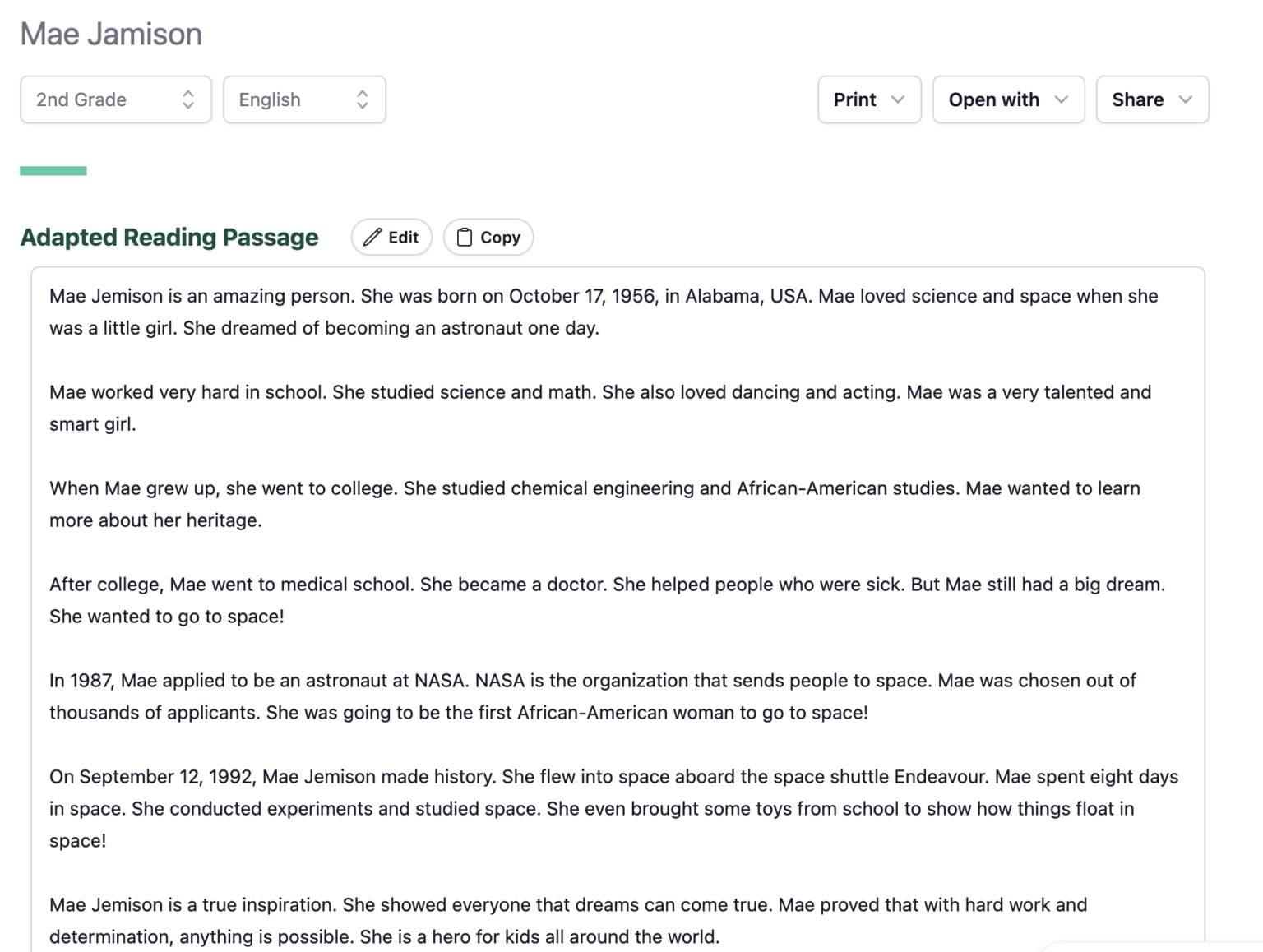Click the chevron arrow next to Open with
The image size is (1263, 952).
1062,99
